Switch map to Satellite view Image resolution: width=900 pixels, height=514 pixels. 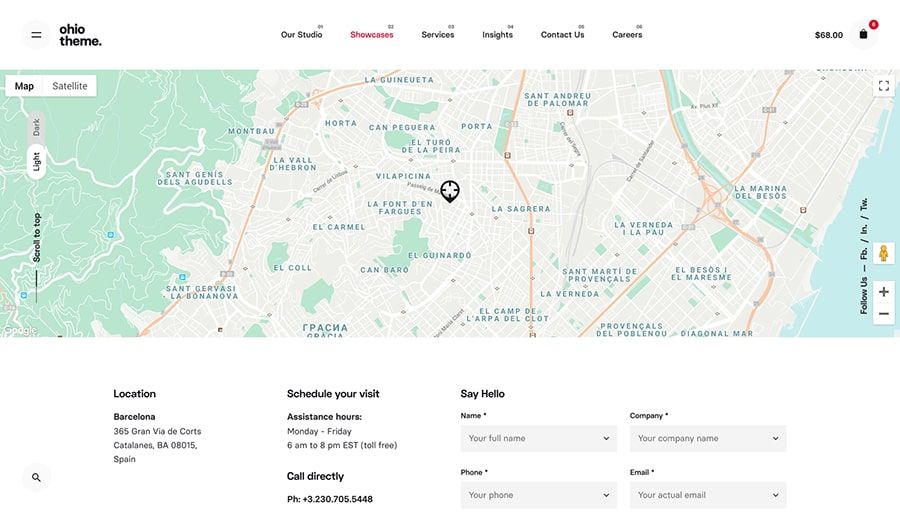tap(70, 86)
